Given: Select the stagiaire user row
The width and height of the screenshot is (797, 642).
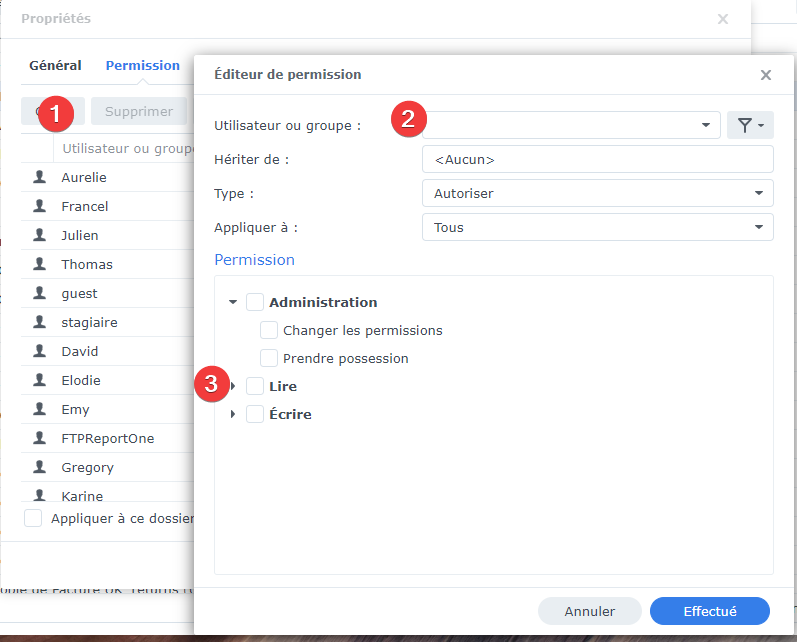Looking at the screenshot, I should (107, 322).
